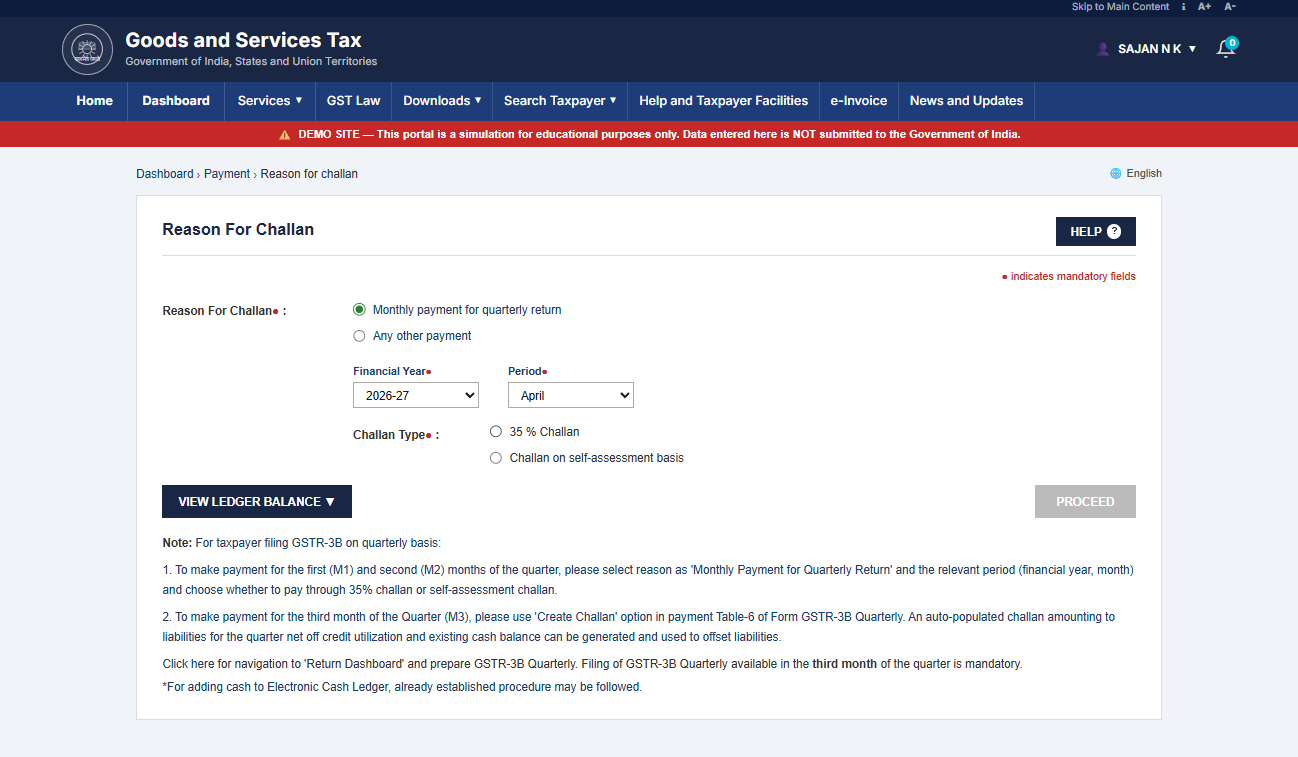Viewport: 1298px width, 757px height.
Task: Click the 'Financial Year' field label
Action: point(390,371)
